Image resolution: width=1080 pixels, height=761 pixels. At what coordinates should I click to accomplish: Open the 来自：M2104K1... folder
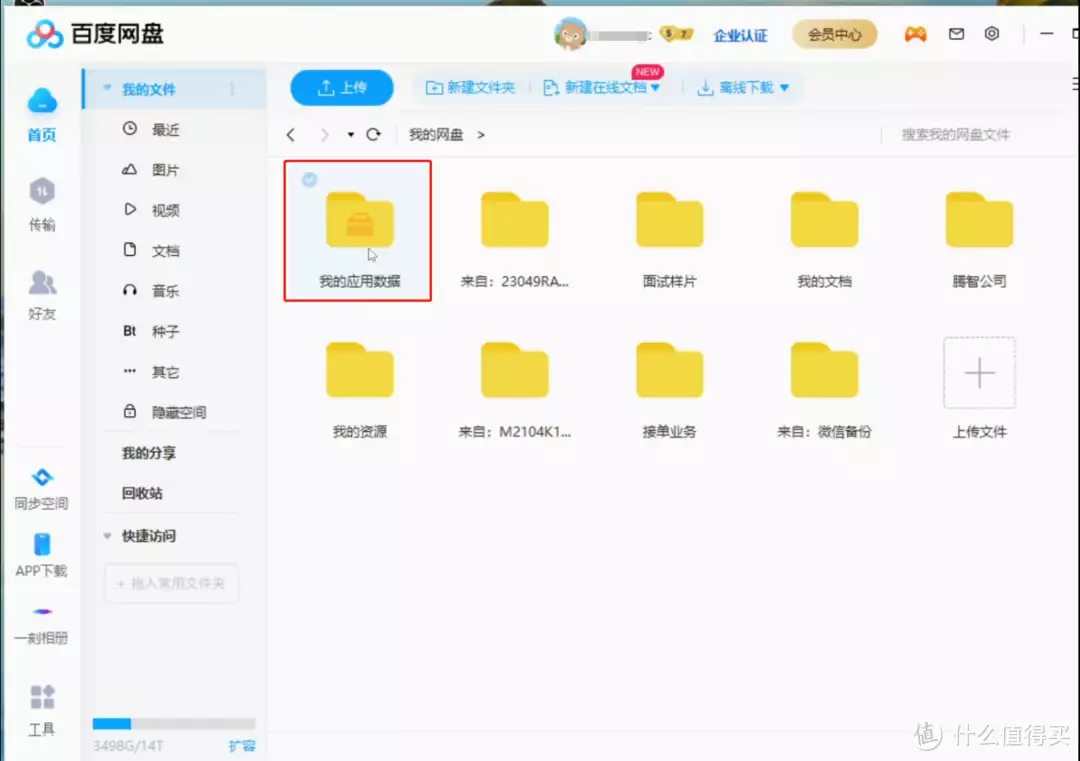pos(515,390)
